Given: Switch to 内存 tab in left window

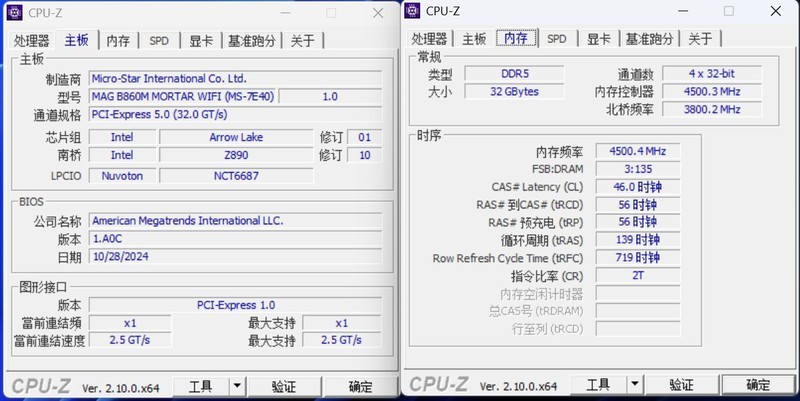Looking at the screenshot, I should 118,41.
